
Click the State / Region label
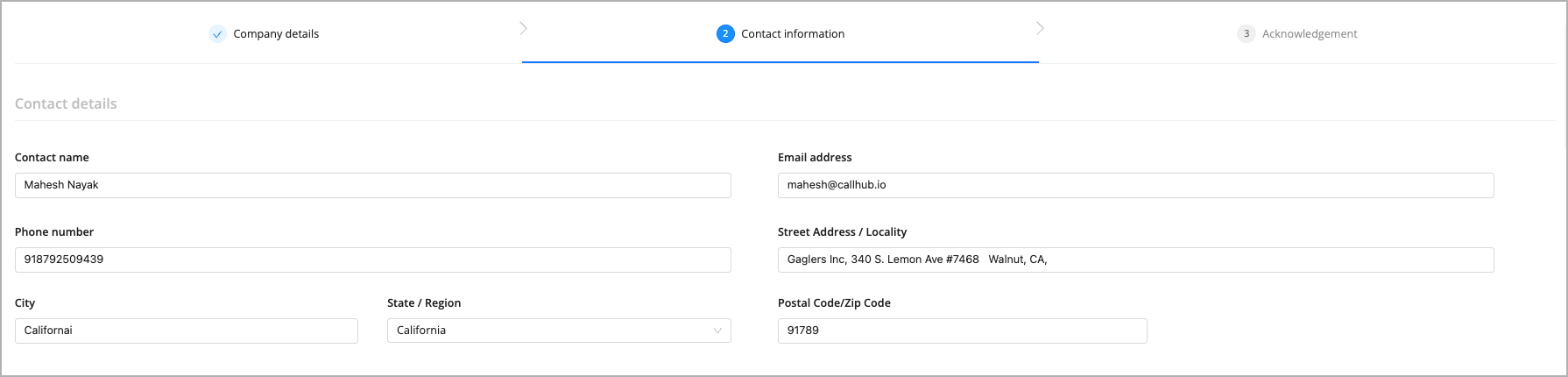[x=424, y=303]
